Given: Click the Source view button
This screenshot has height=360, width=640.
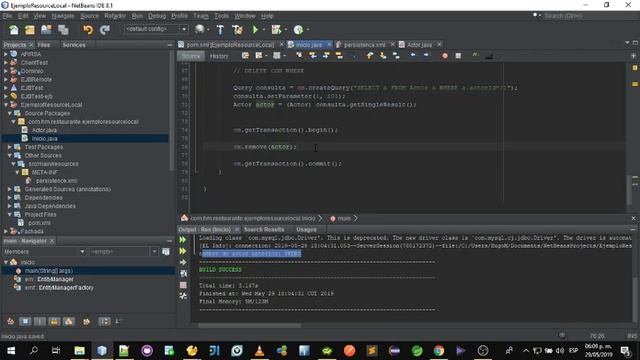Looking at the screenshot, I should [191, 56].
